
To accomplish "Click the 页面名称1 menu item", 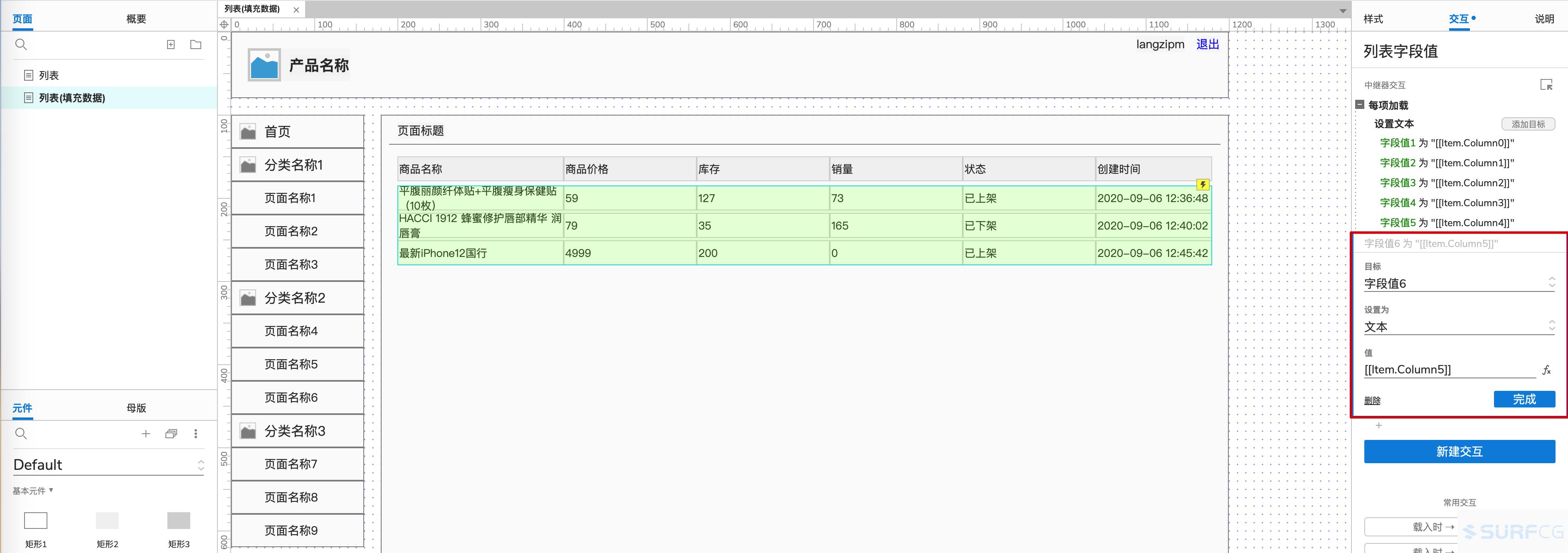I will 298,198.
